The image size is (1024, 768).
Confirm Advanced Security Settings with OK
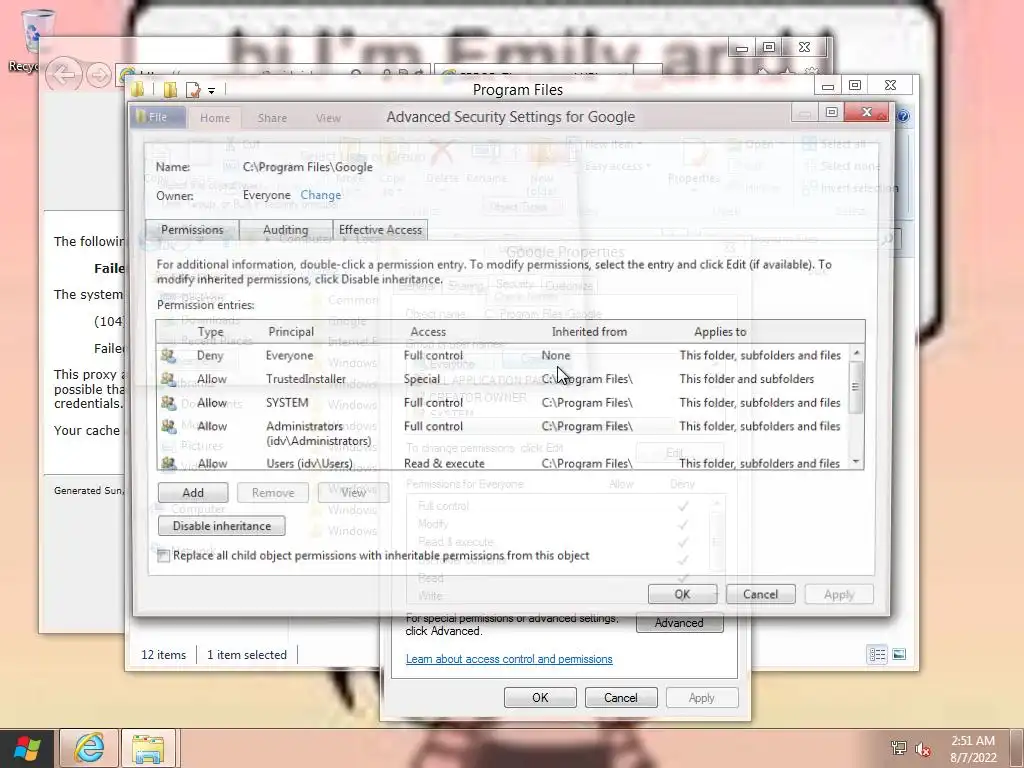pyautogui.click(x=682, y=594)
